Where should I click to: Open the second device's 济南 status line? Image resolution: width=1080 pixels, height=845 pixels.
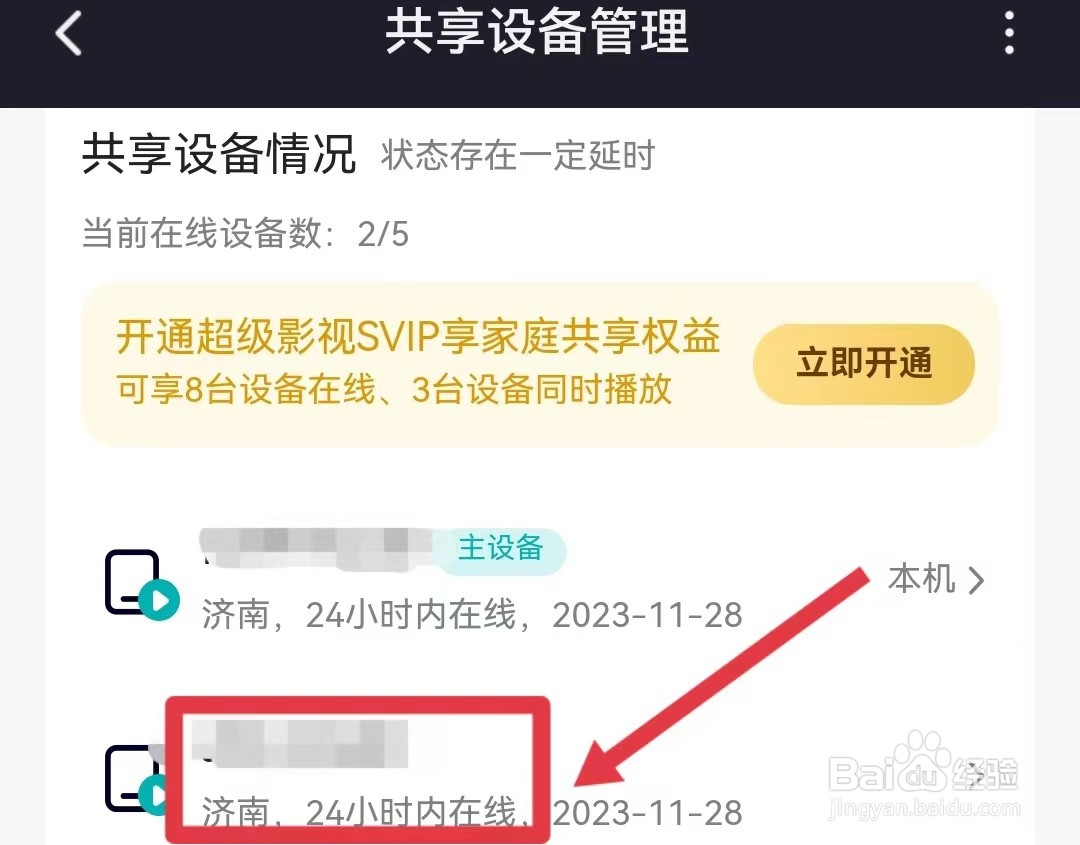coord(472,812)
